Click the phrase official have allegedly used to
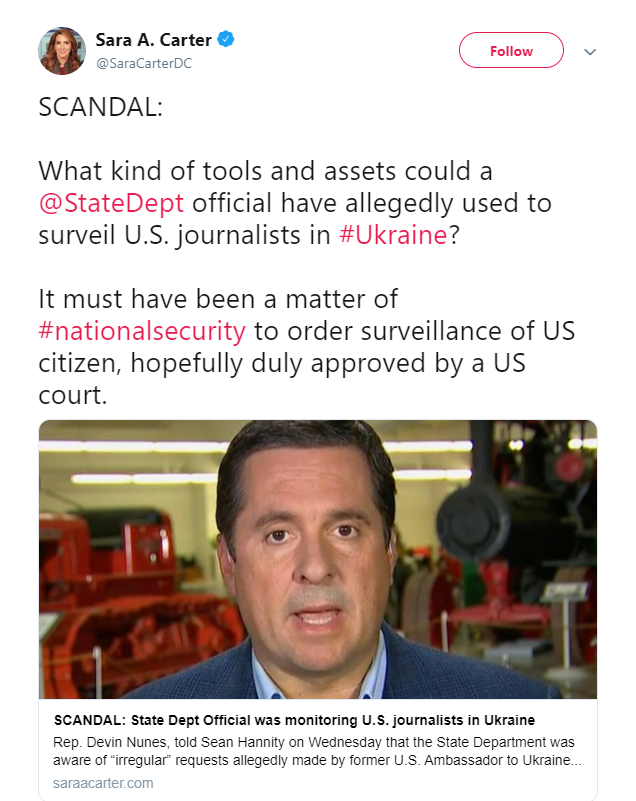 (372, 203)
